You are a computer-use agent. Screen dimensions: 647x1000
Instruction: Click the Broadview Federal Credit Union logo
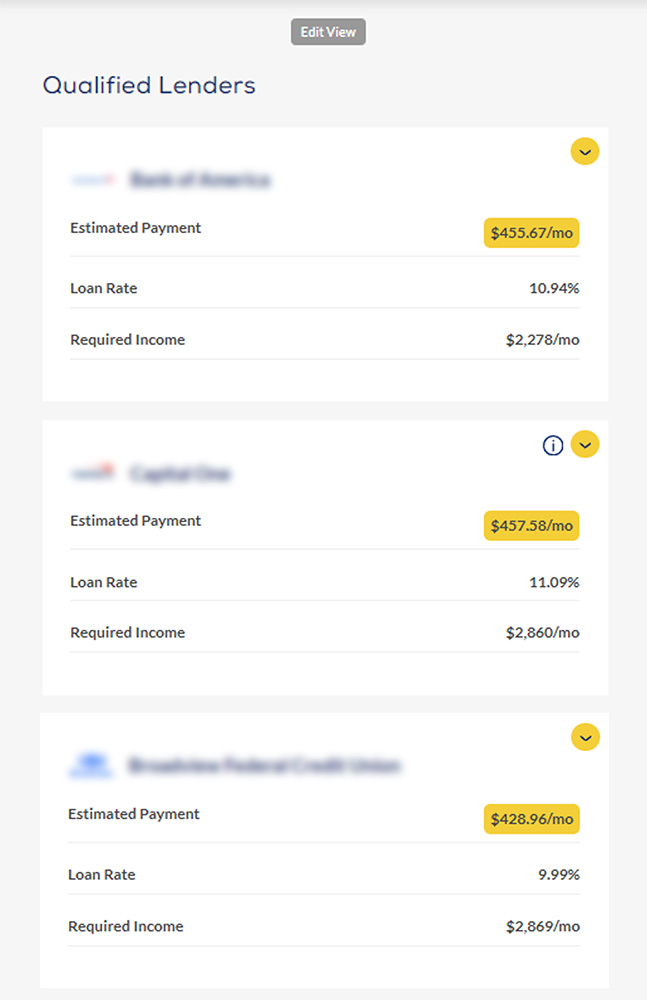90,766
